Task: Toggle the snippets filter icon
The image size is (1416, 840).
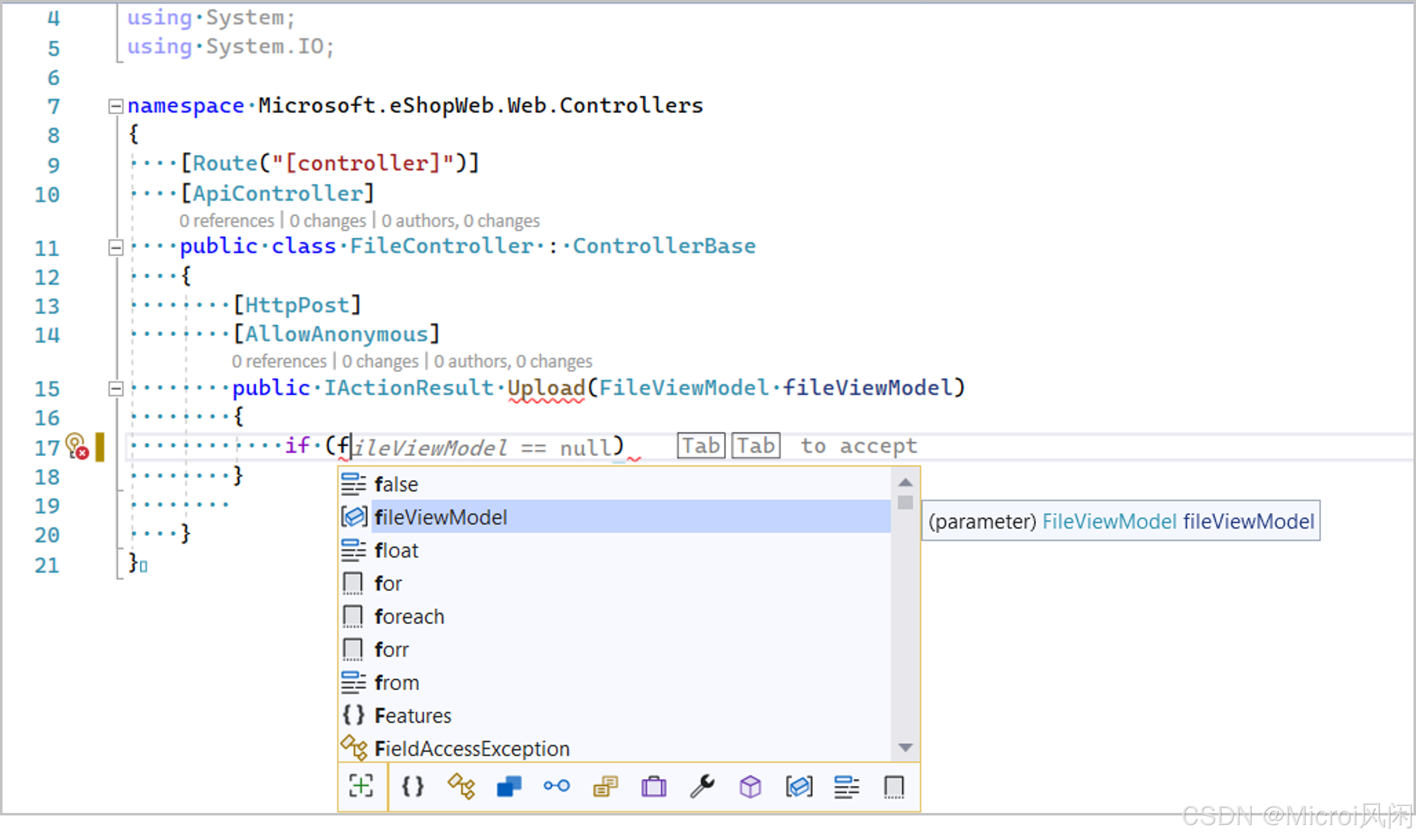Action: pyautogui.click(x=894, y=786)
